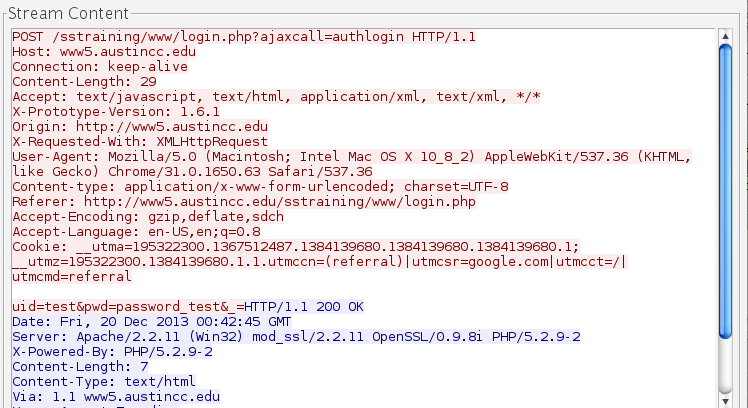Click the POST /sstraining/www/login.php request line
This screenshot has width=748, height=408.
pyautogui.click(x=244, y=38)
